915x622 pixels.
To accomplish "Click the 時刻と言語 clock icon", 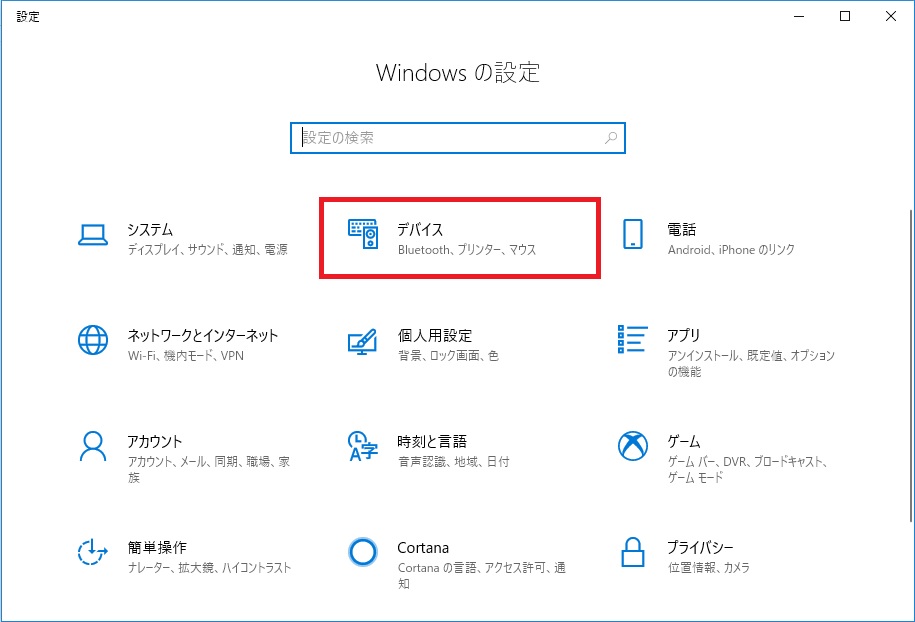I will pyautogui.click(x=362, y=446).
